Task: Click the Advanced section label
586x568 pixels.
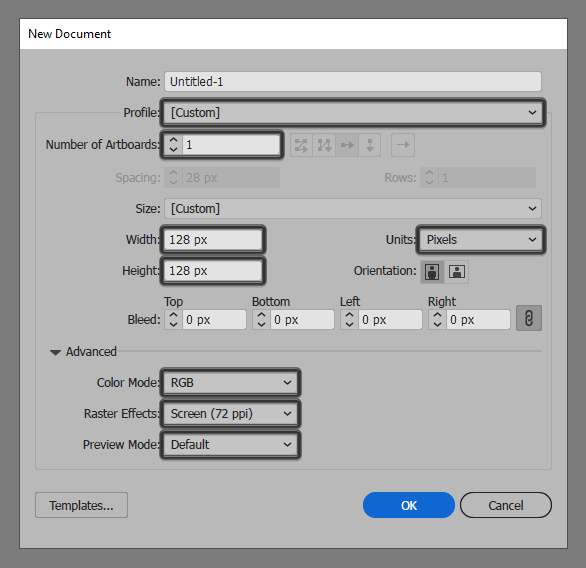Action: [91, 352]
